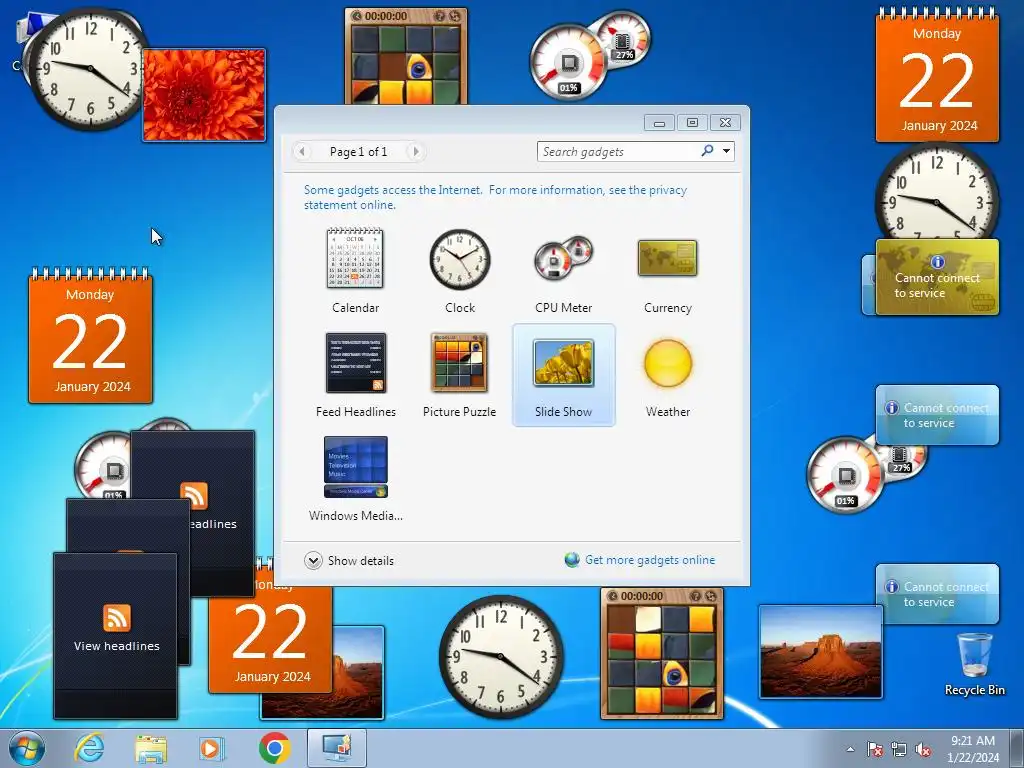Click the timer on the Picture Puzzle gadget above the gallery
Viewport: 1024px width, 768px height.
[x=385, y=16]
